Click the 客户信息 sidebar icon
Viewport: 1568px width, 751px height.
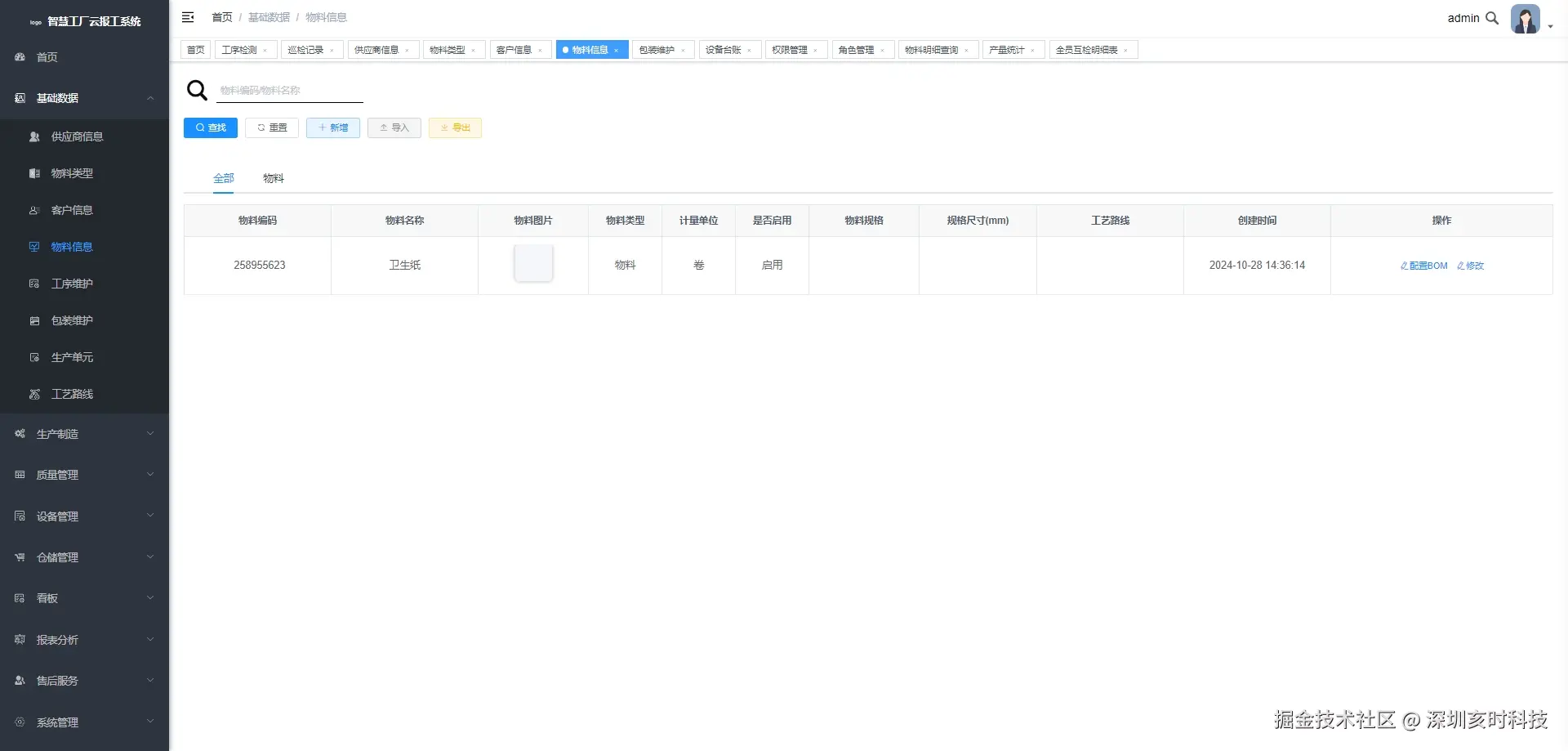coord(34,210)
